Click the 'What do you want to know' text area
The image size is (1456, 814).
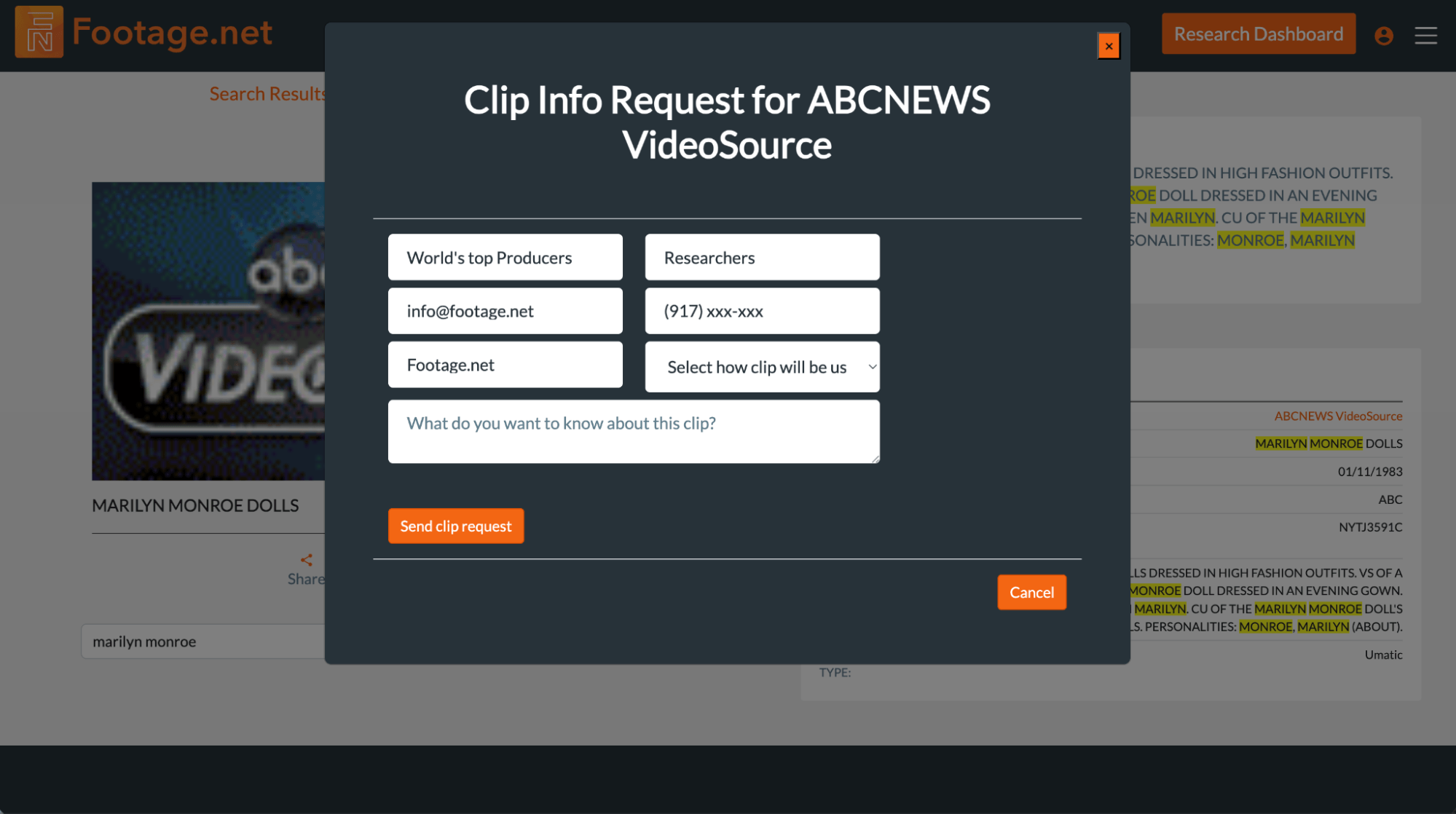point(634,432)
